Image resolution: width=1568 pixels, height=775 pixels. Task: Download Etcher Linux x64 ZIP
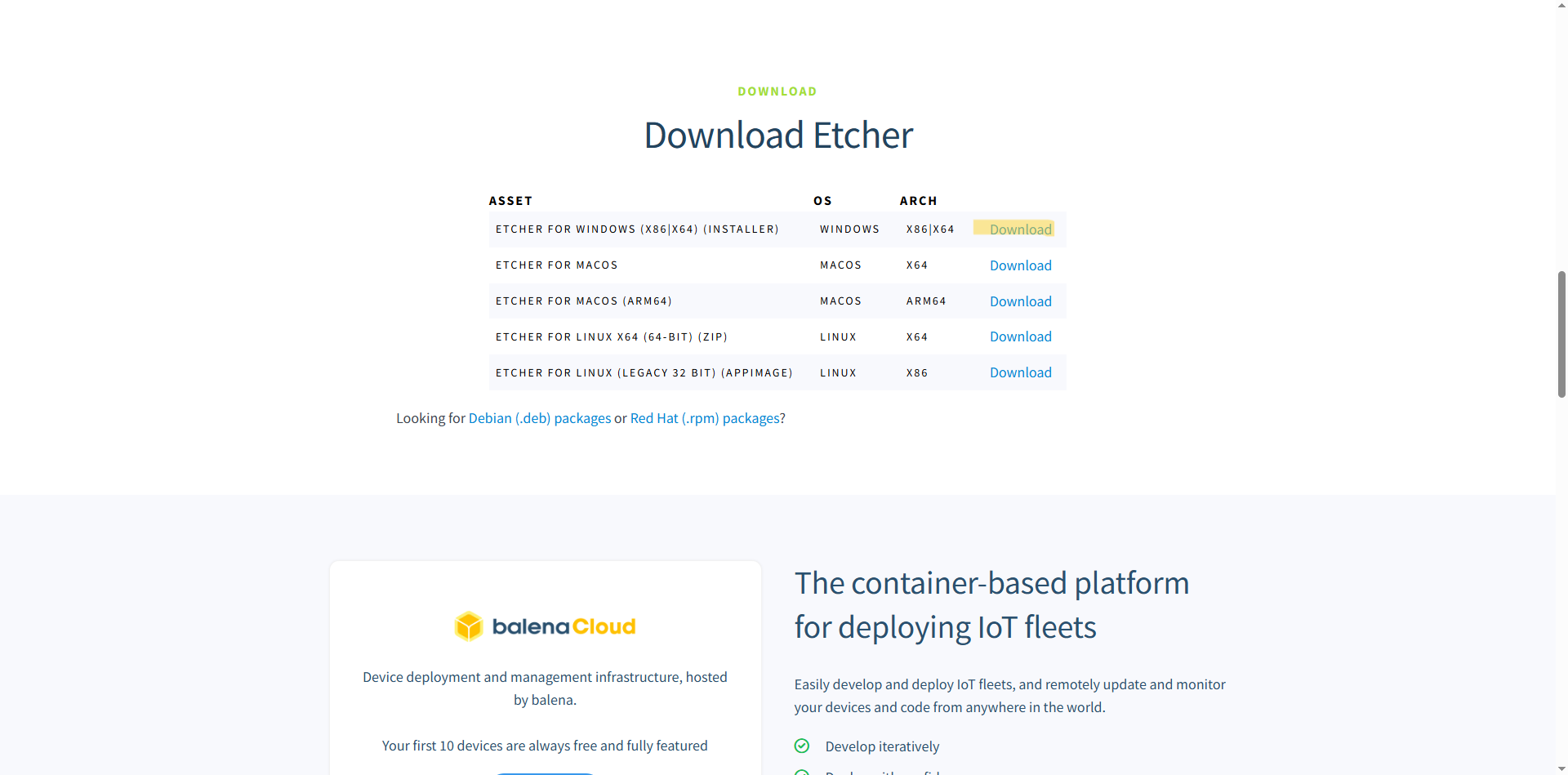(x=1020, y=336)
